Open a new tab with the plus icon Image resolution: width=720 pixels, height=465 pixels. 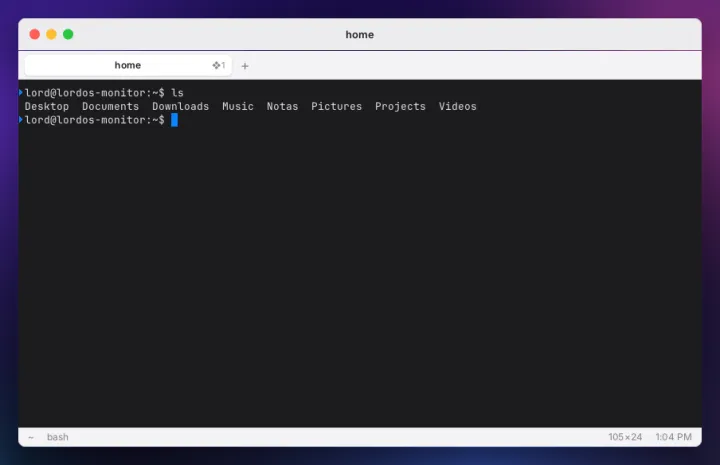coord(245,66)
